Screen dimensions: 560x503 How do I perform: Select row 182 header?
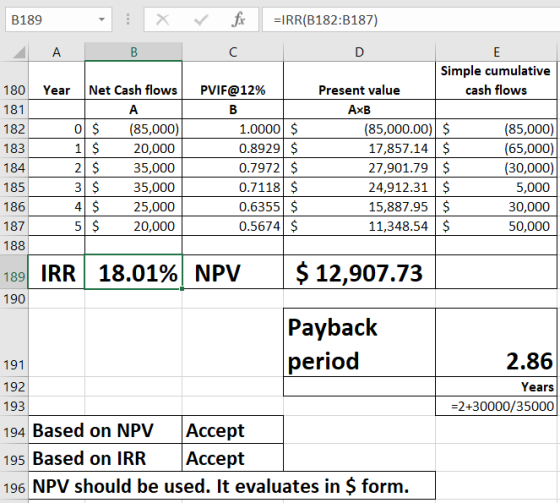[x=14, y=129]
